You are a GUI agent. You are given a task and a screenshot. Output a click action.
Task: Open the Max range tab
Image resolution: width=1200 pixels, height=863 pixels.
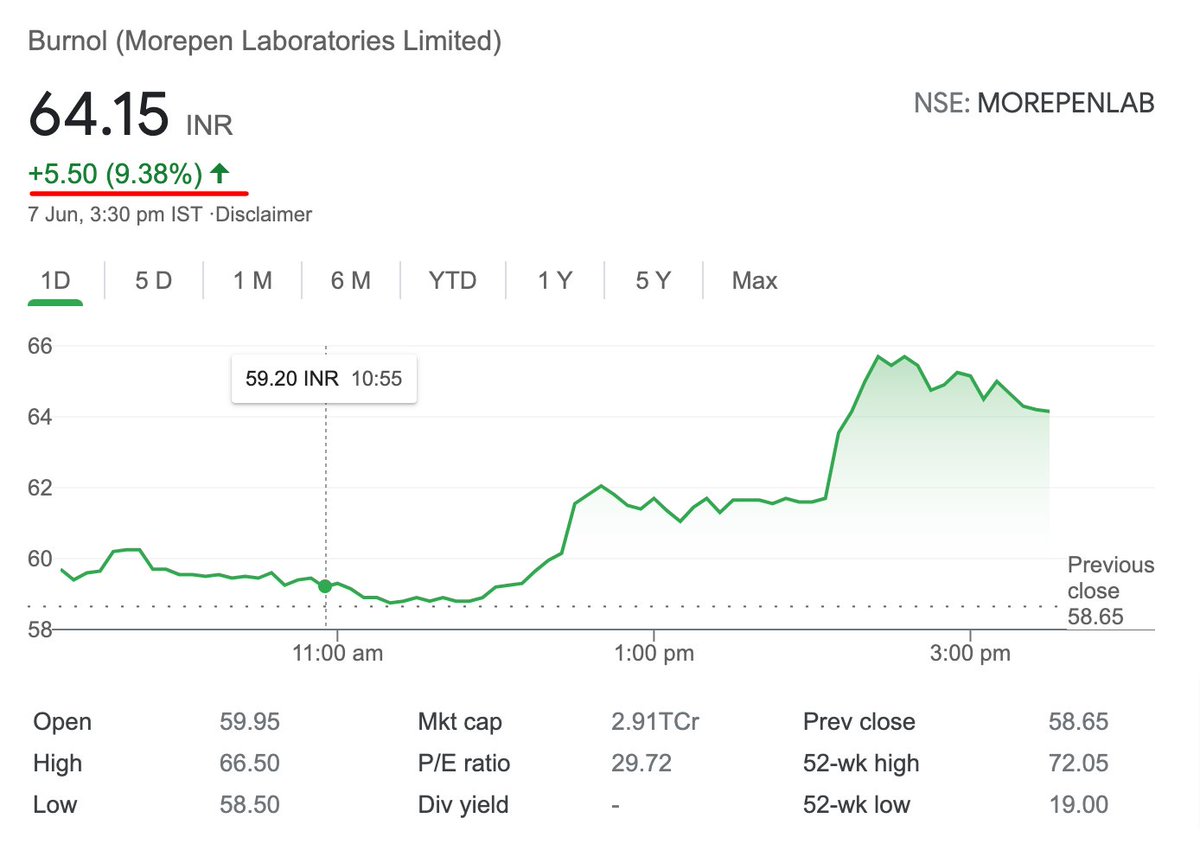point(755,281)
